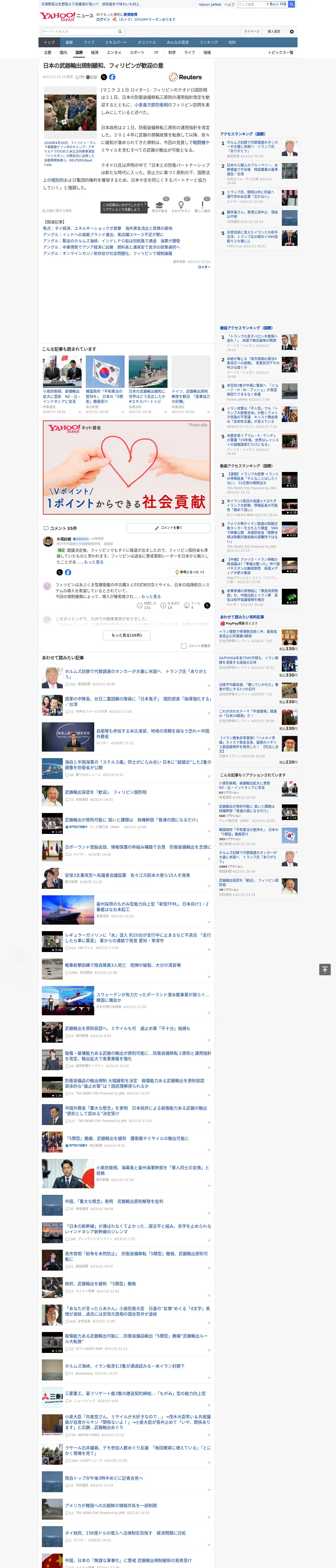Switch to the ランキング tab
Viewport: 336px width, 1568px height.
click(x=209, y=43)
